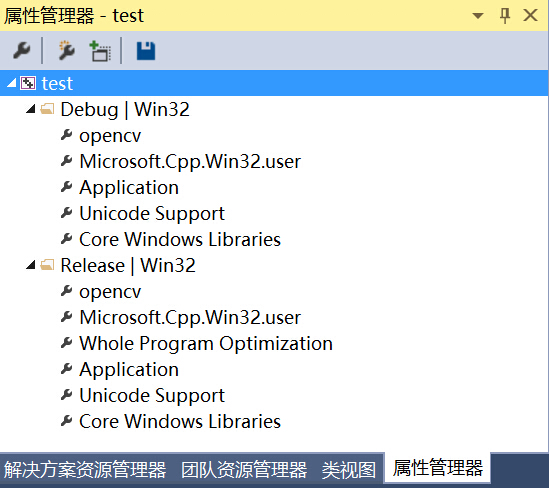Save property sheets with the floppy icon
The width and height of the screenshot is (549, 488).
pos(146,51)
